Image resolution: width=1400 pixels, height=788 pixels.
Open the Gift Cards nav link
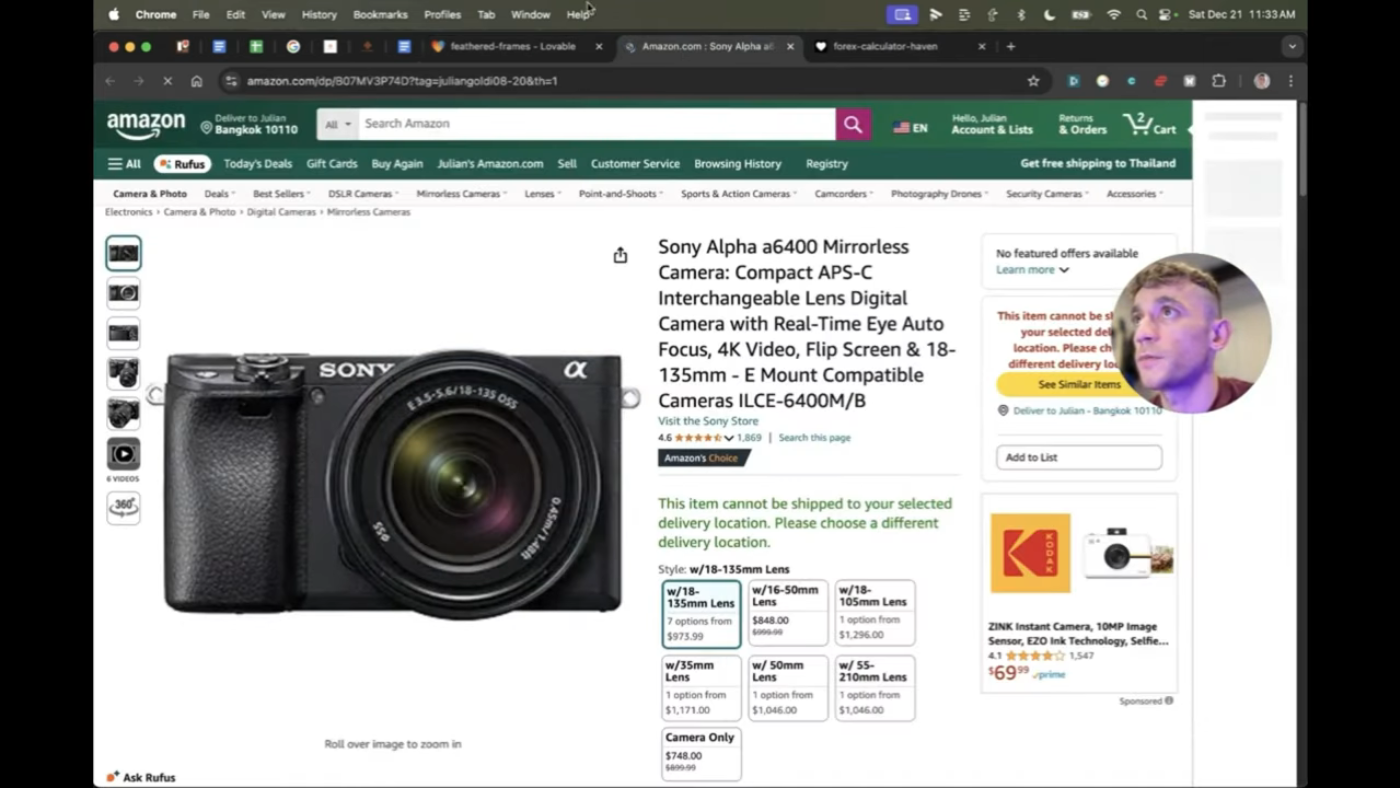[x=332, y=164]
